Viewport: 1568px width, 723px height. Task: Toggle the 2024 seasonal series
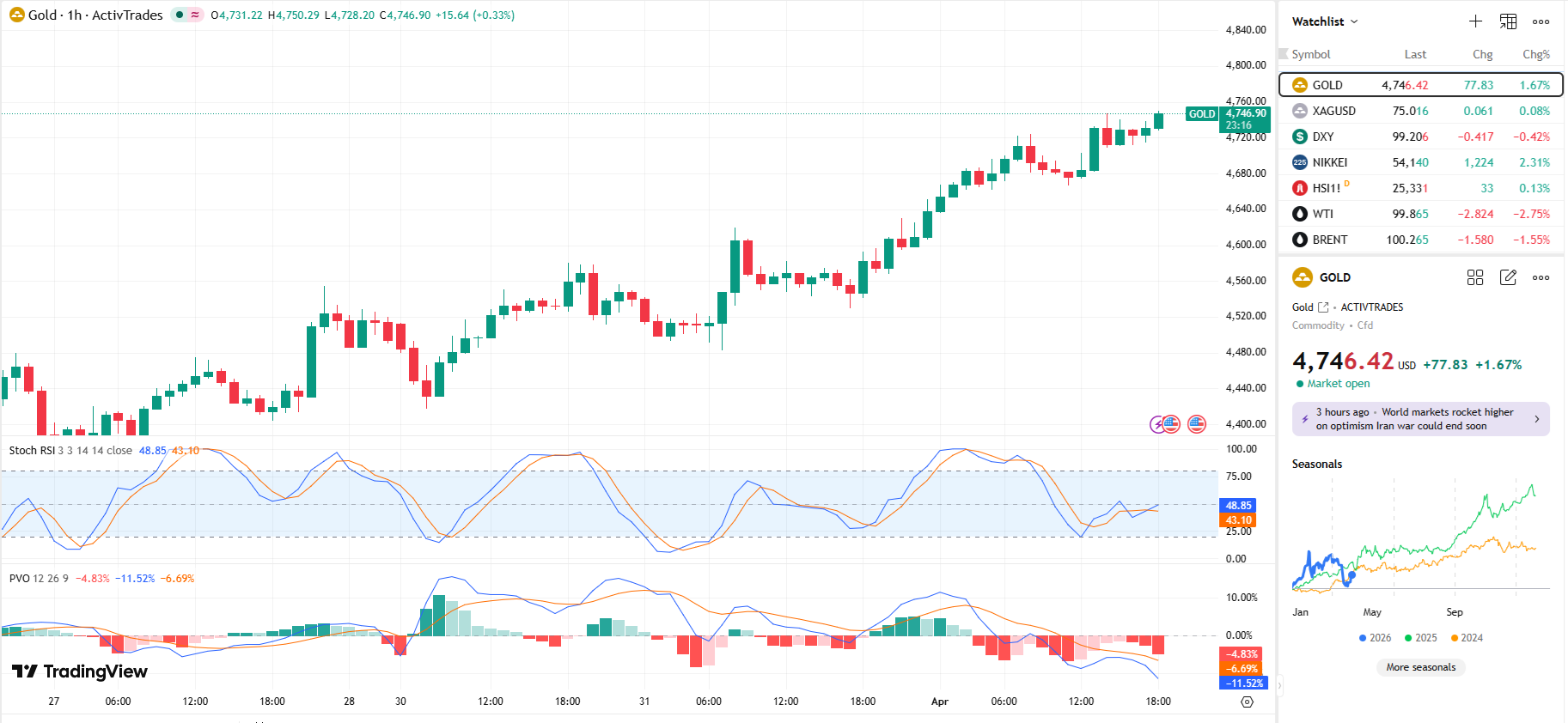pyautogui.click(x=1467, y=638)
